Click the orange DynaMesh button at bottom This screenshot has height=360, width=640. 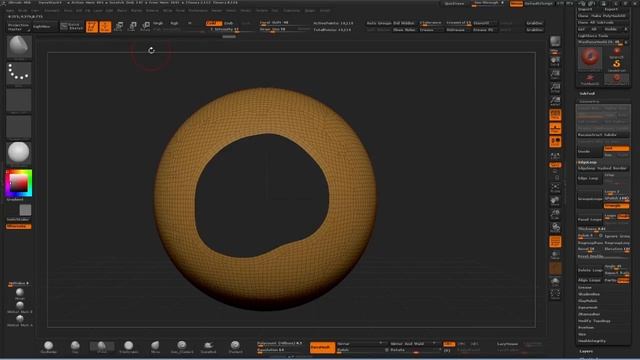coord(322,347)
